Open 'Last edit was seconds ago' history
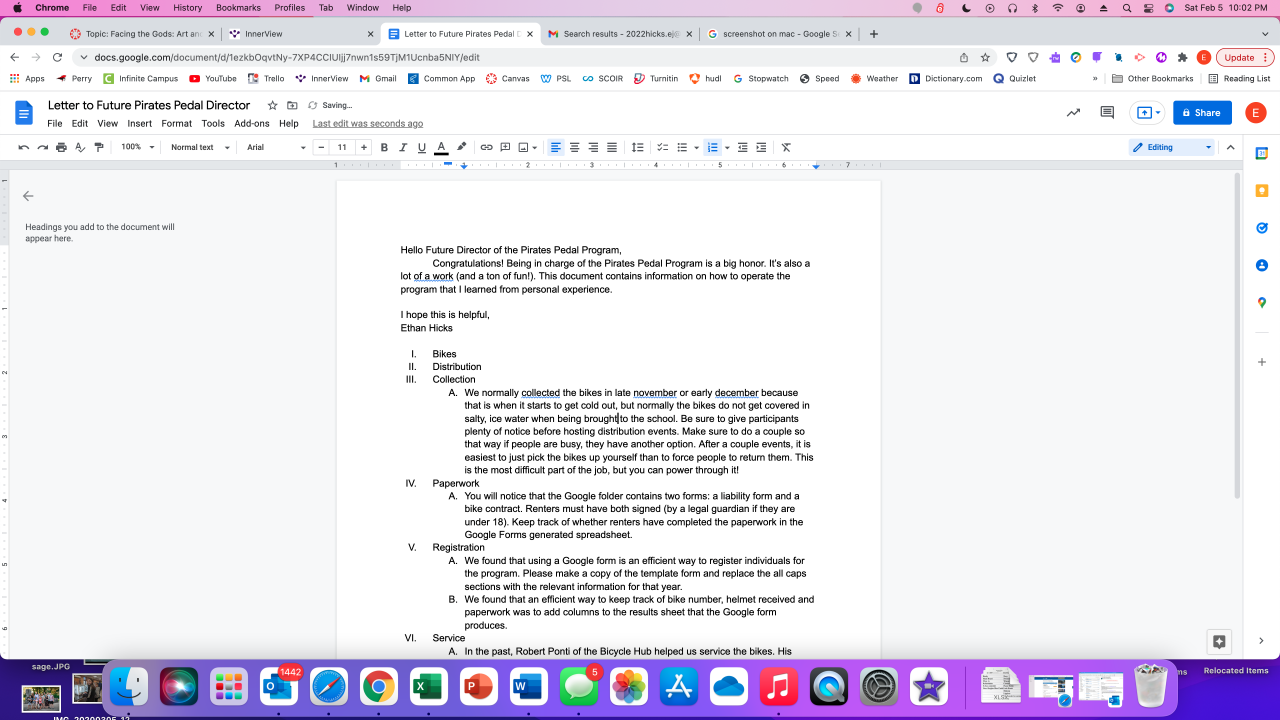Viewport: 1280px width, 720px height. tap(368, 124)
